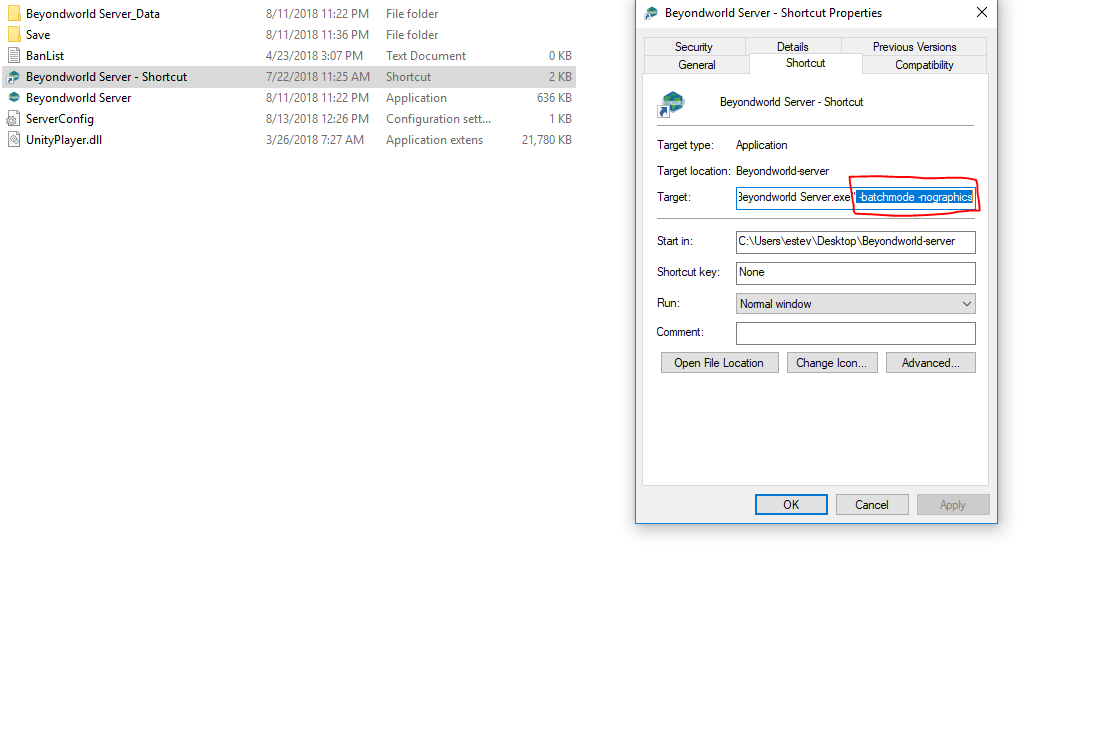Select the Beyondworld Server - Shortcut name
The height and width of the screenshot is (748, 1113).
click(106, 77)
